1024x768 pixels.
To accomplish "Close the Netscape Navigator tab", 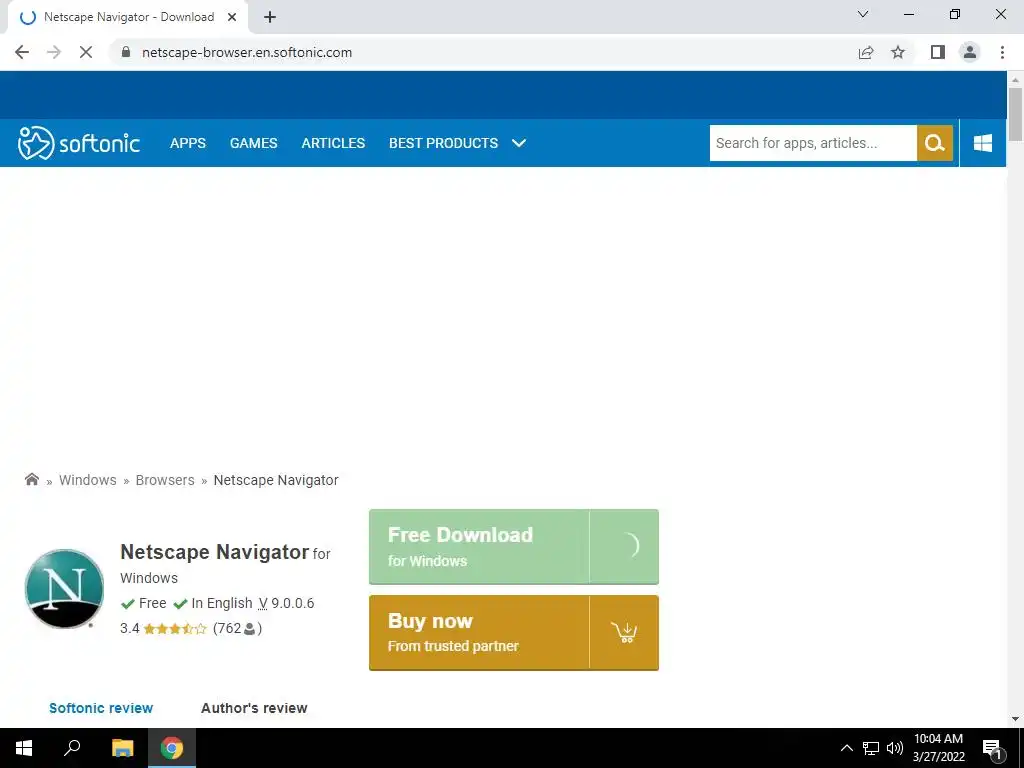I will click(x=231, y=17).
